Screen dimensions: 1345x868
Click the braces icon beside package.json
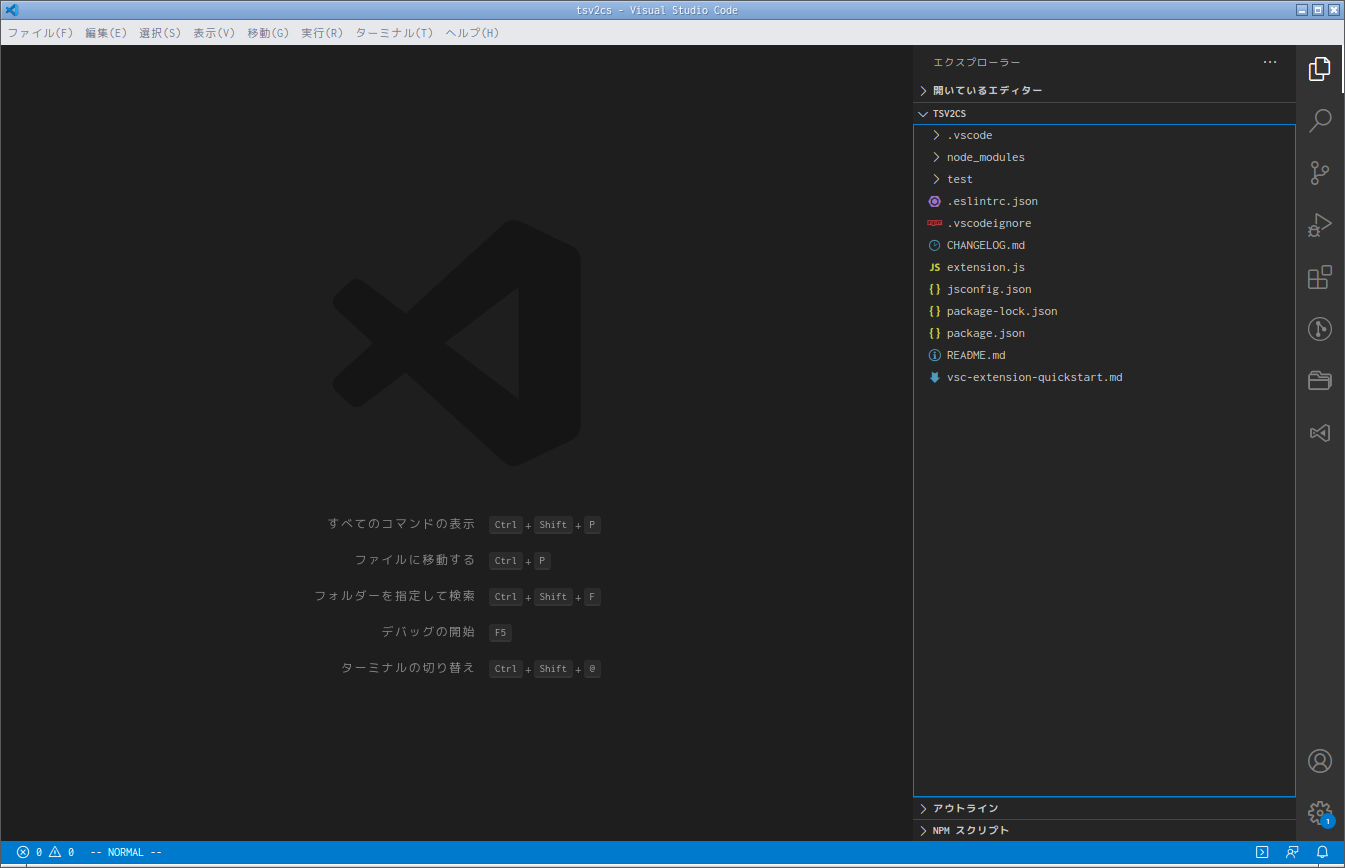tap(934, 333)
